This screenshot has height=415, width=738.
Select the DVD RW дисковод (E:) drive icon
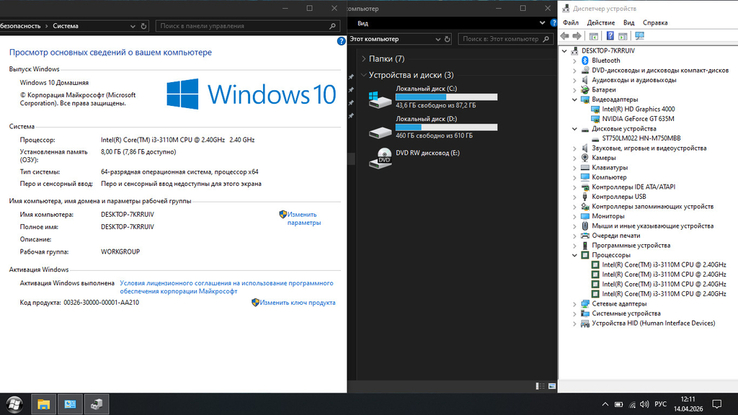(380, 159)
